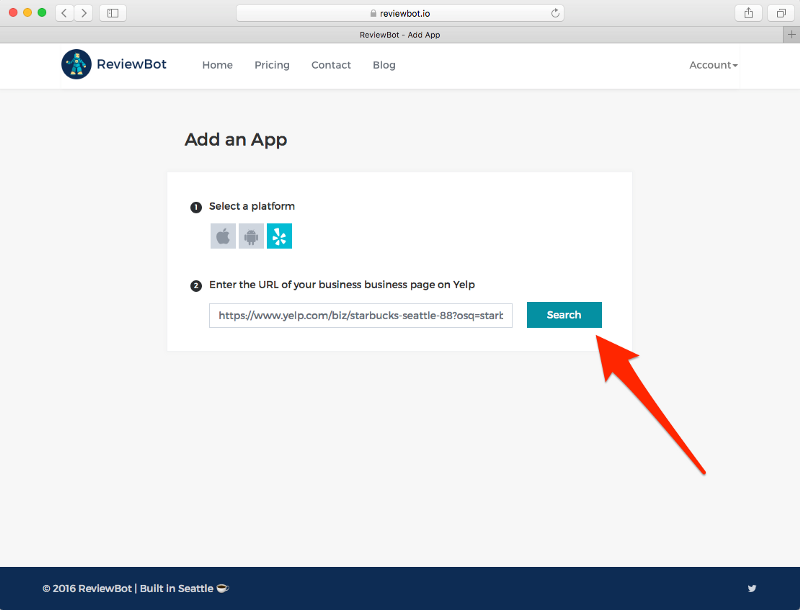Go to the Contact page

click(331, 65)
